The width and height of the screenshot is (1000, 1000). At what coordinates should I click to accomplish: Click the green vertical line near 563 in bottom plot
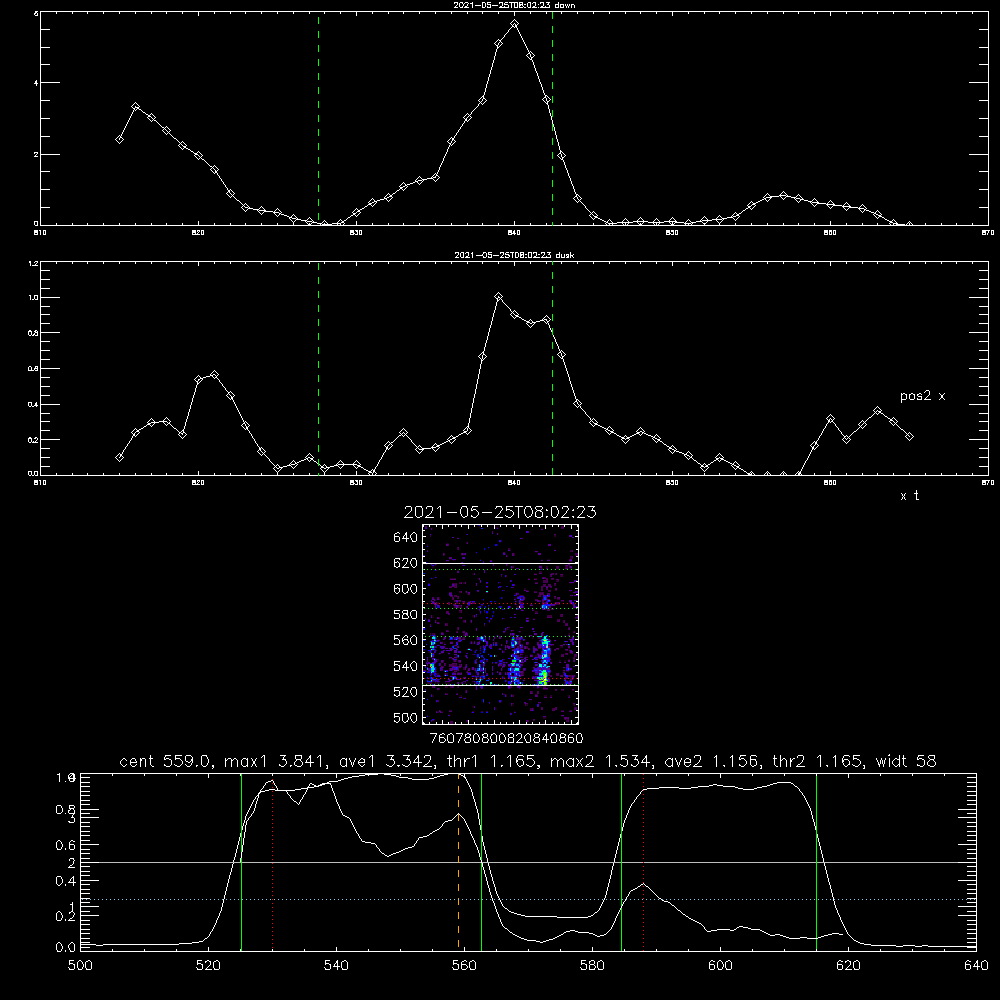click(482, 862)
